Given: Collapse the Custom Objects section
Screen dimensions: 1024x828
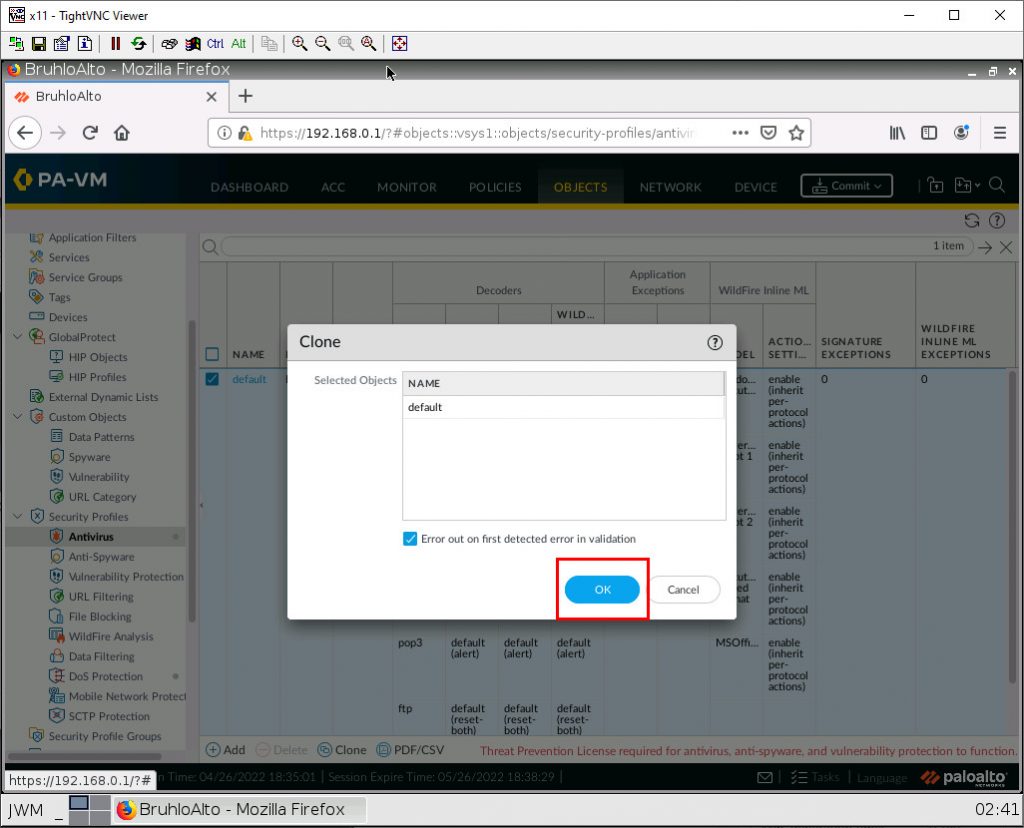Looking at the screenshot, I should 17,417.
